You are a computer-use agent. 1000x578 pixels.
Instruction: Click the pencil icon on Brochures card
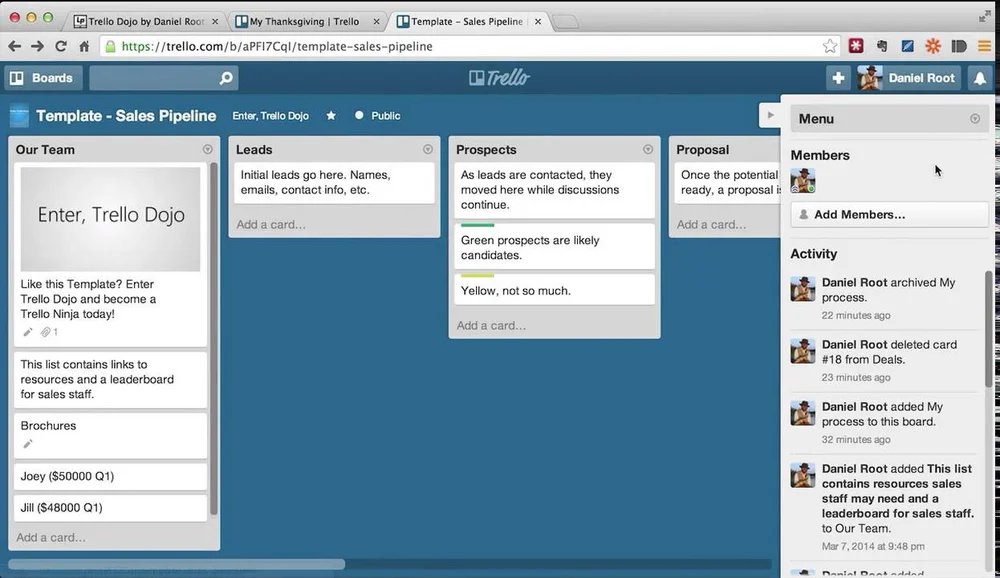(27, 444)
